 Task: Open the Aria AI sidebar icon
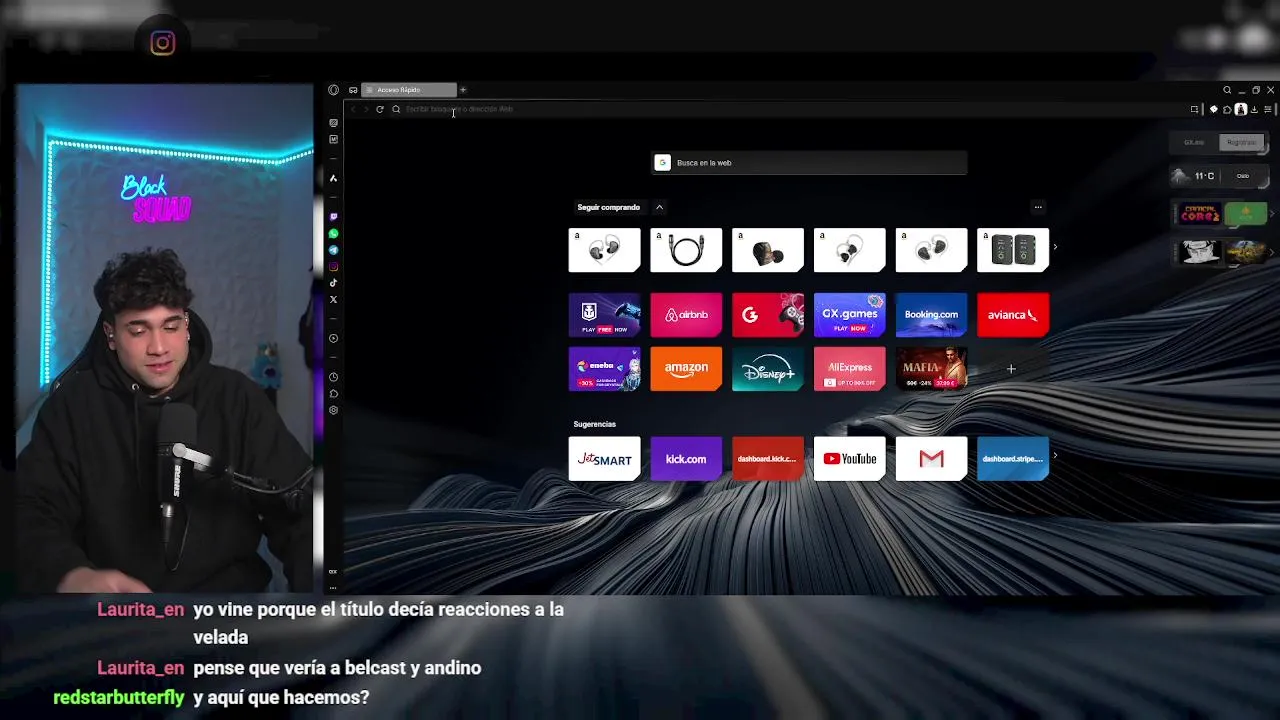click(x=333, y=178)
